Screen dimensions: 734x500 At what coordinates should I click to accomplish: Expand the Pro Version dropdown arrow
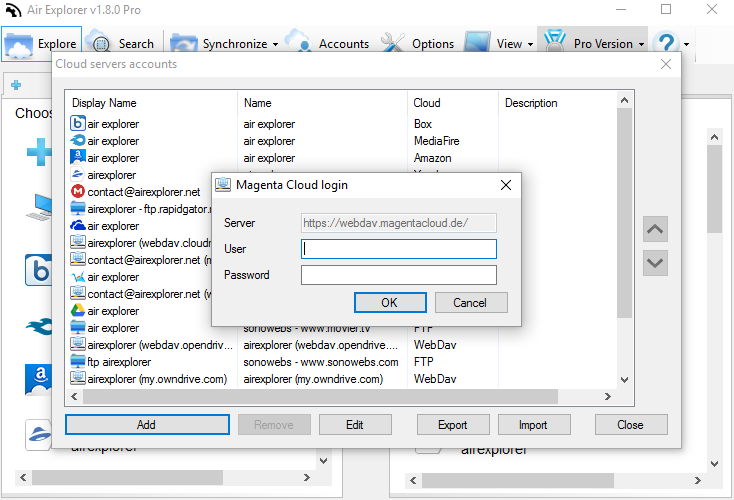click(x=641, y=44)
